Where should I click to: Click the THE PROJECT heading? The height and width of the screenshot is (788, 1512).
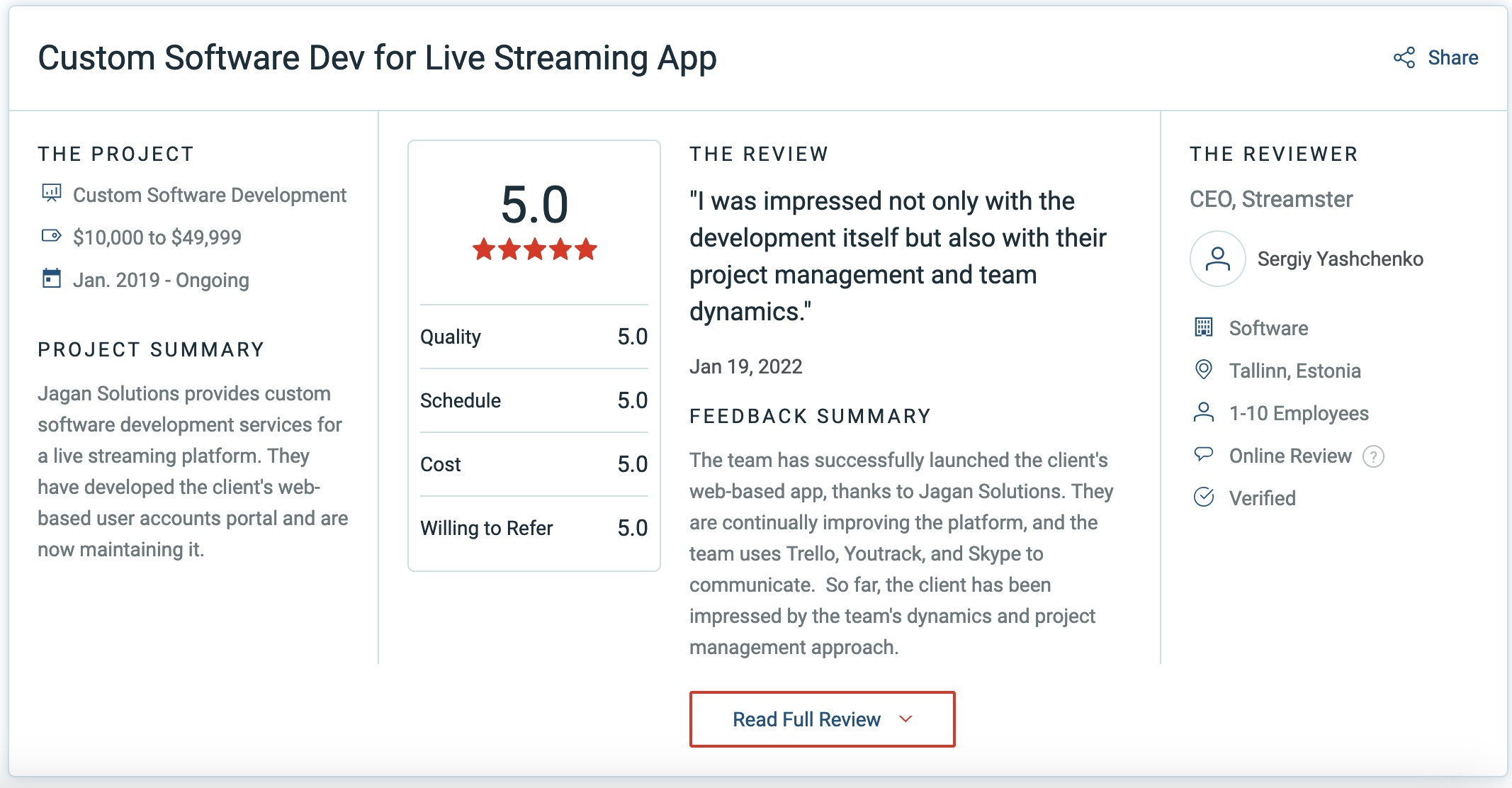click(115, 154)
